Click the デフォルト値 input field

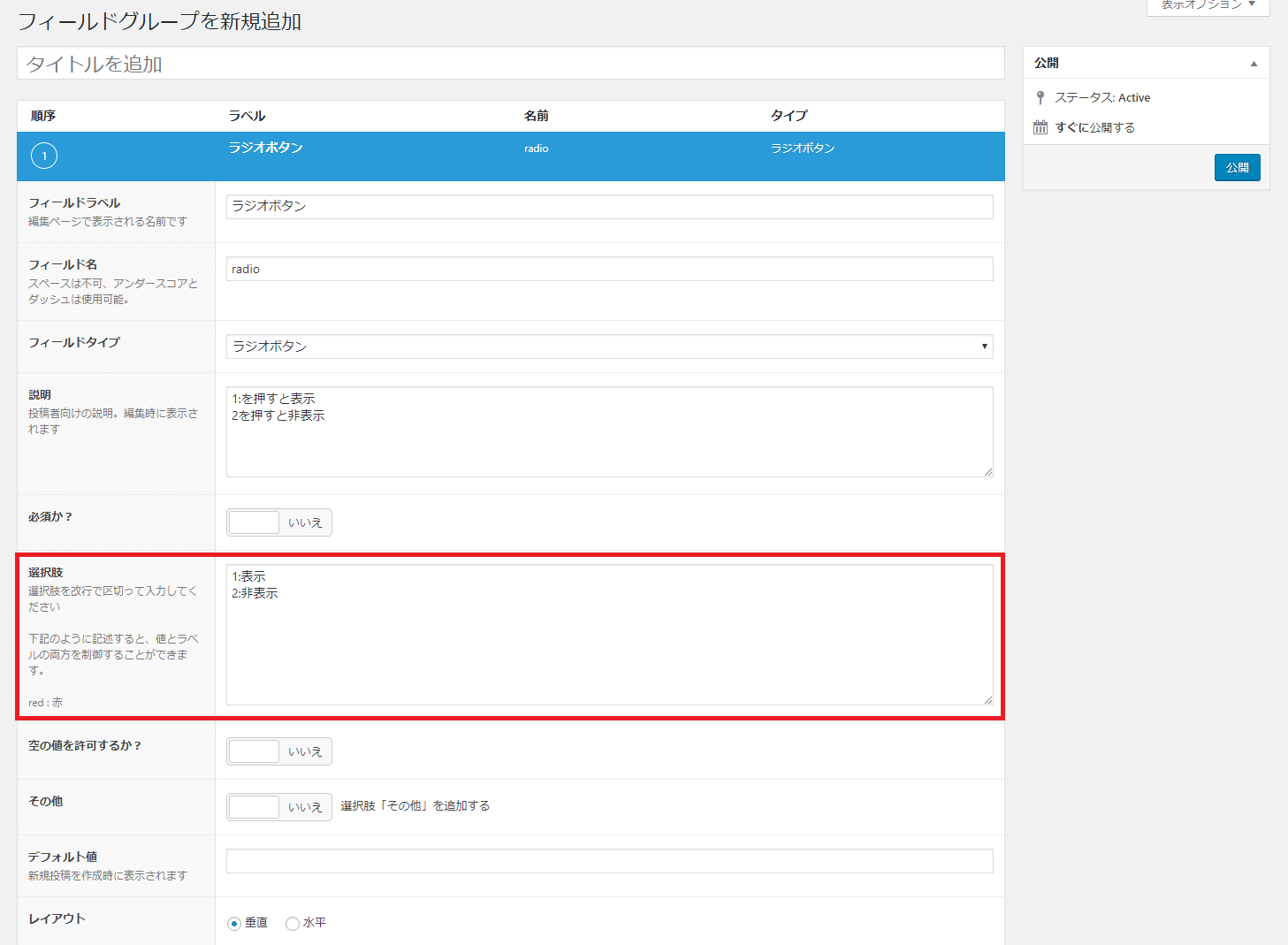(x=610, y=861)
